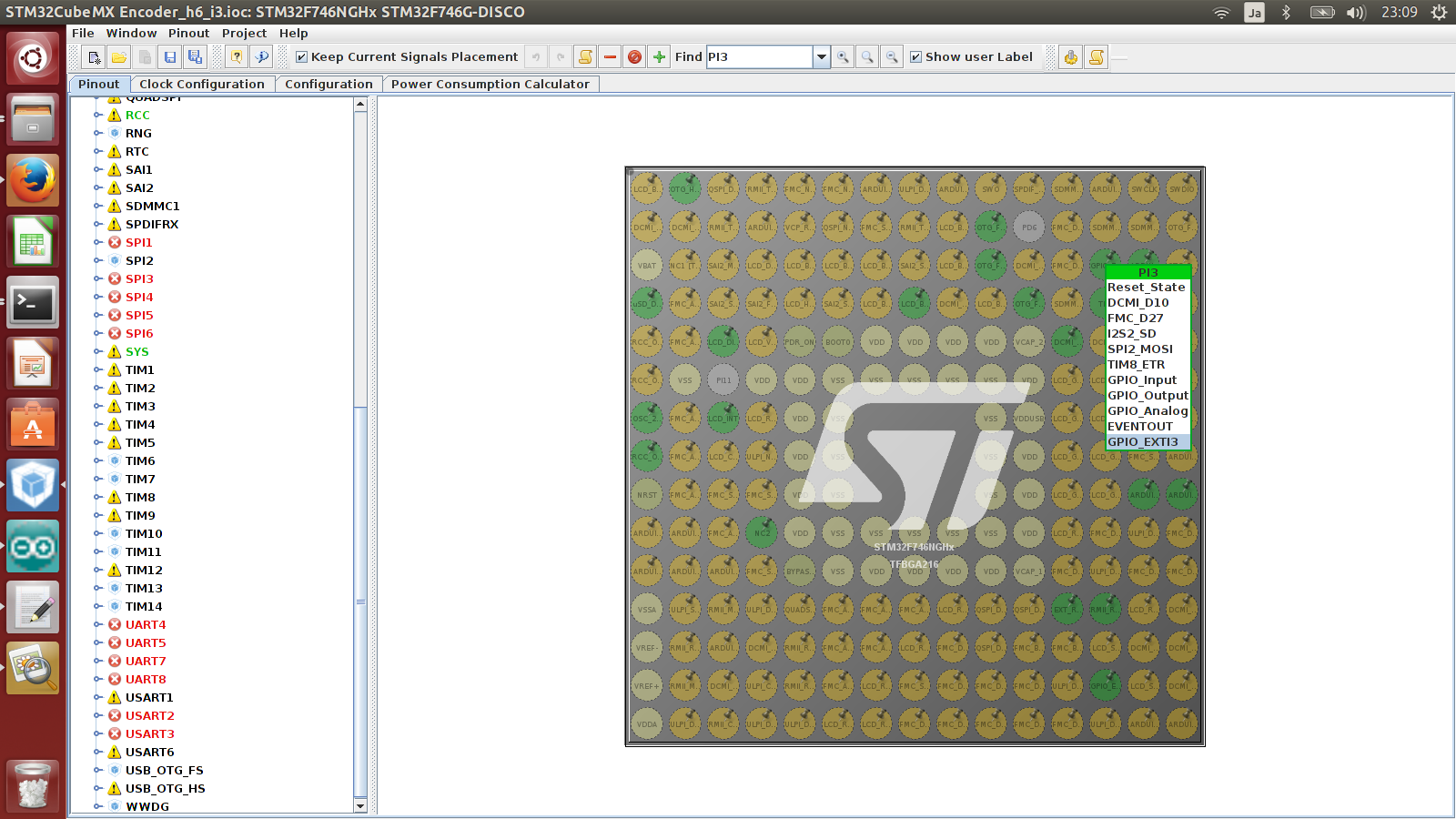Expand the USART1 peripheral node

point(98,698)
